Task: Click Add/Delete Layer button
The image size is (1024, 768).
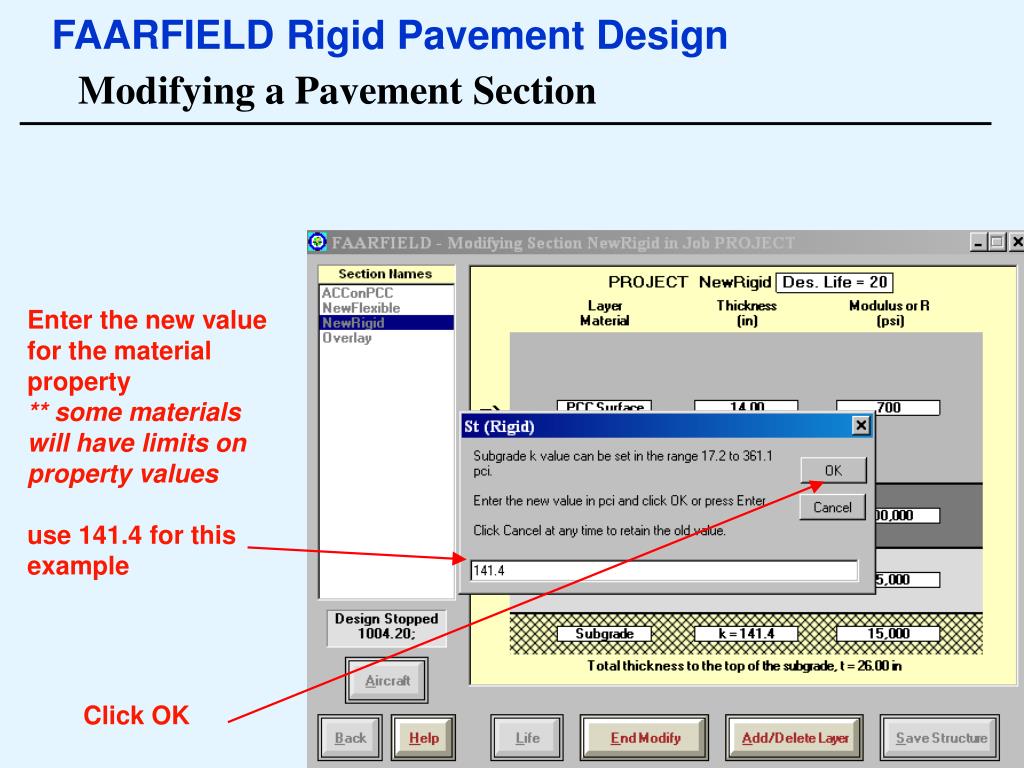Action: (x=795, y=738)
